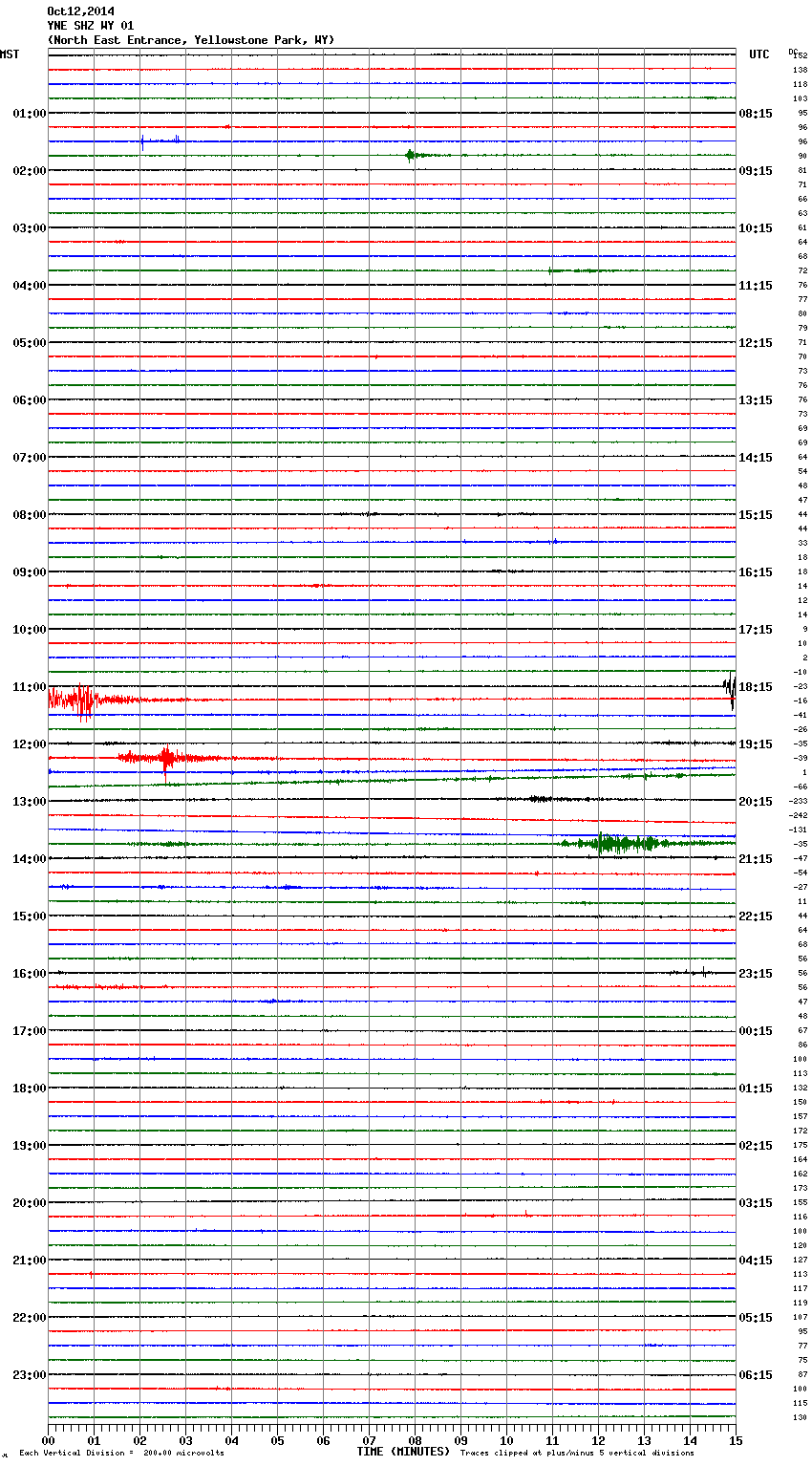Screen dimensions: 812x1466
Task: Click the "Traces clipped at plus/minus 5 vertical divisions" note
Action: pyautogui.click(x=577, y=1454)
